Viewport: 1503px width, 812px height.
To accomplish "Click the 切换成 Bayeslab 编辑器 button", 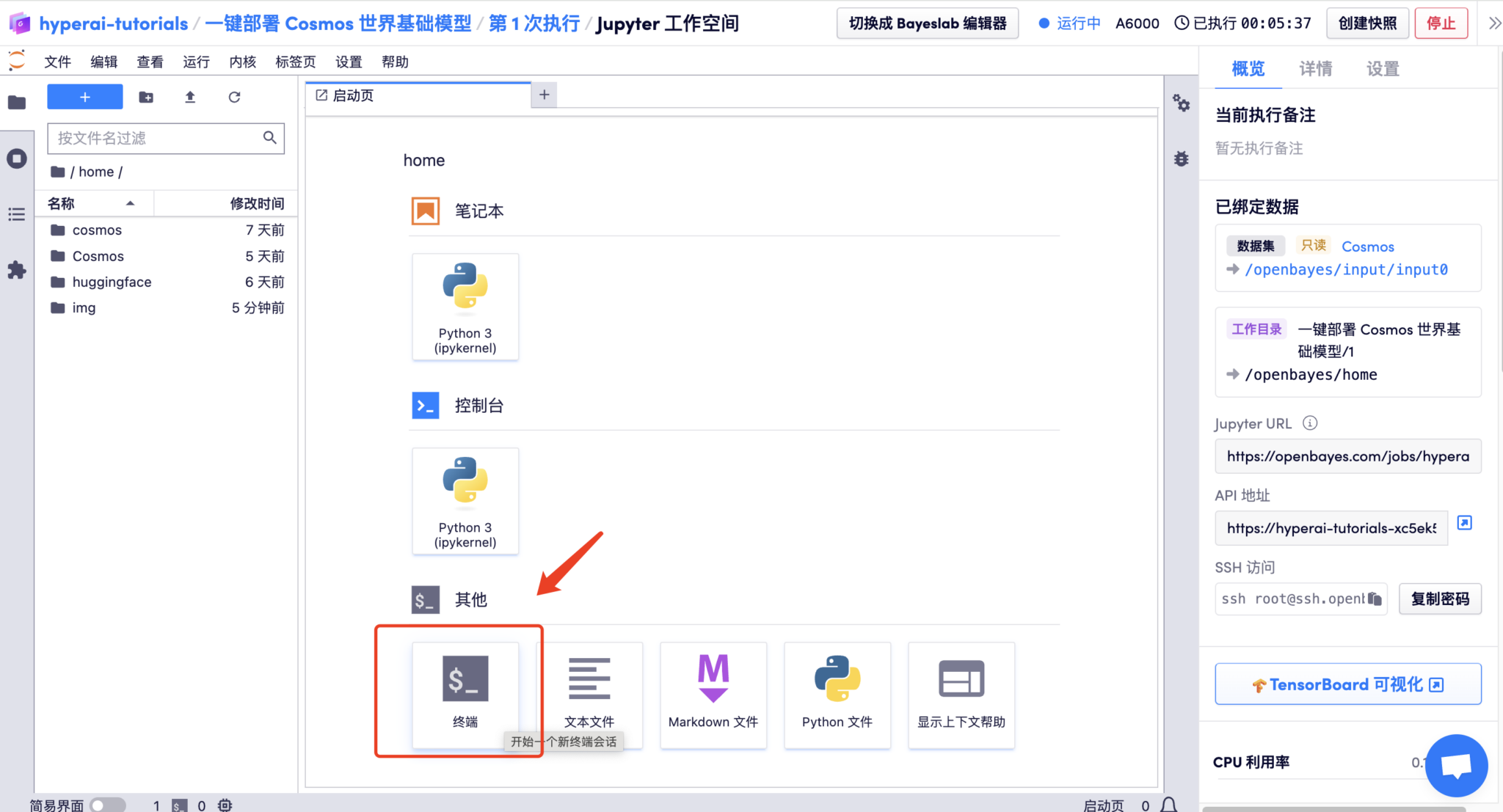I will 927,23.
